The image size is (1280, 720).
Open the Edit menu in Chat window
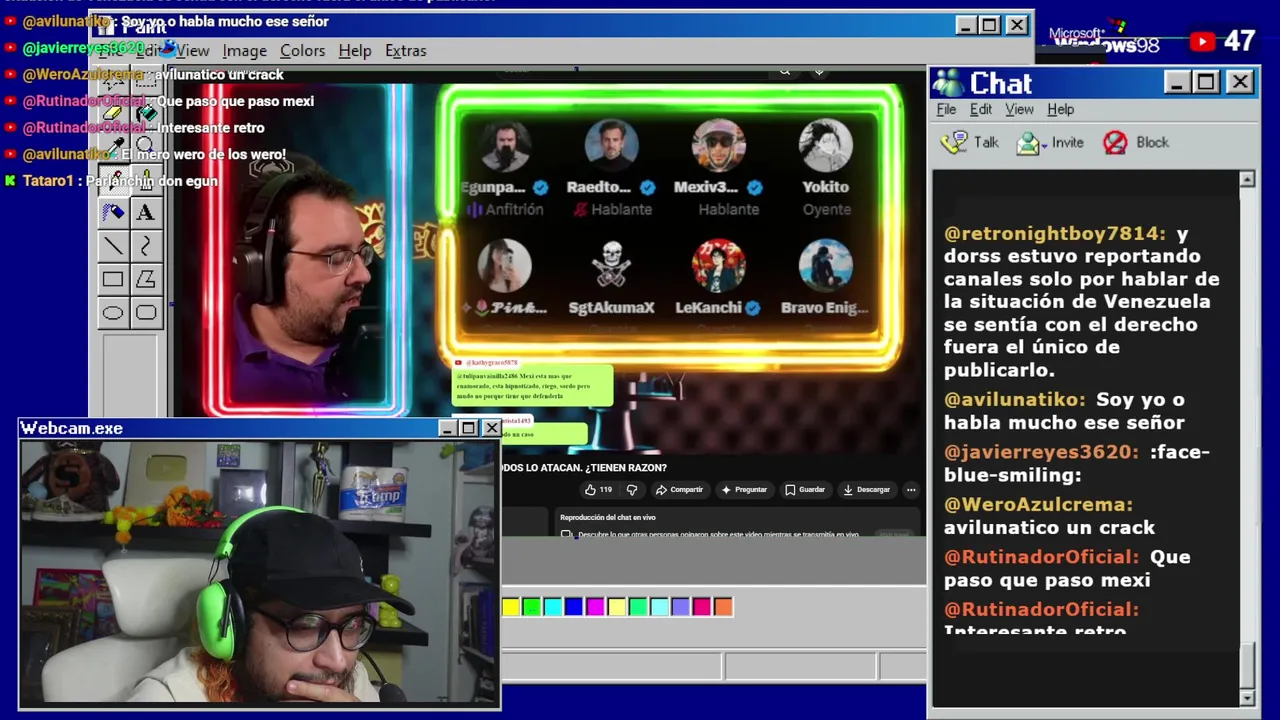[x=981, y=109]
